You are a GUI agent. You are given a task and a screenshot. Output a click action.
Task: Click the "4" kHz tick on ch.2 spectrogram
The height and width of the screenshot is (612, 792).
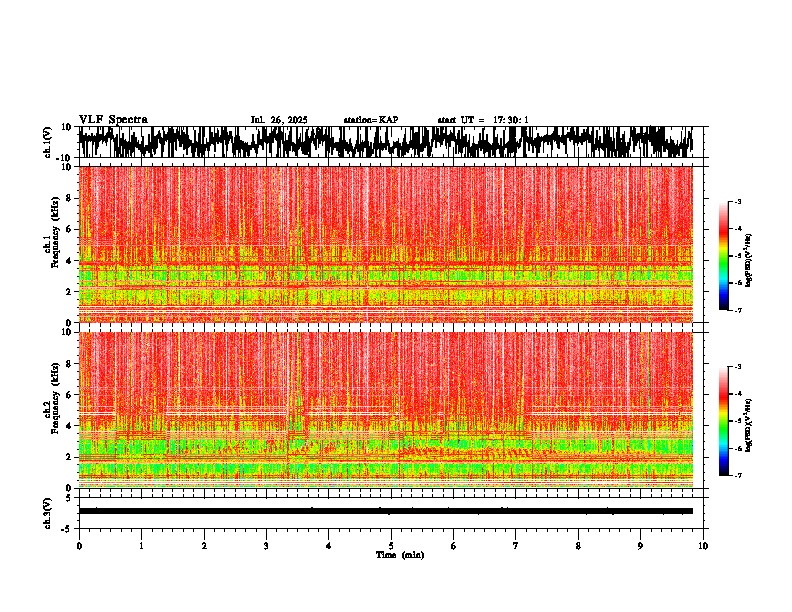tap(69, 426)
